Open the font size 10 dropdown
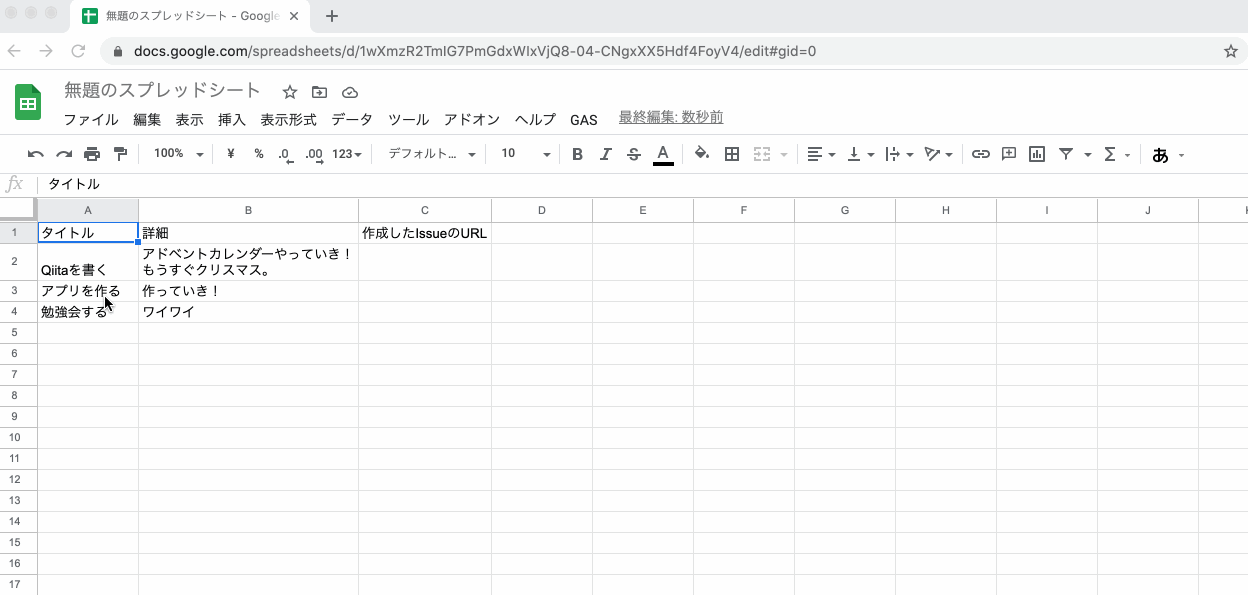1248x595 pixels. tap(526, 154)
